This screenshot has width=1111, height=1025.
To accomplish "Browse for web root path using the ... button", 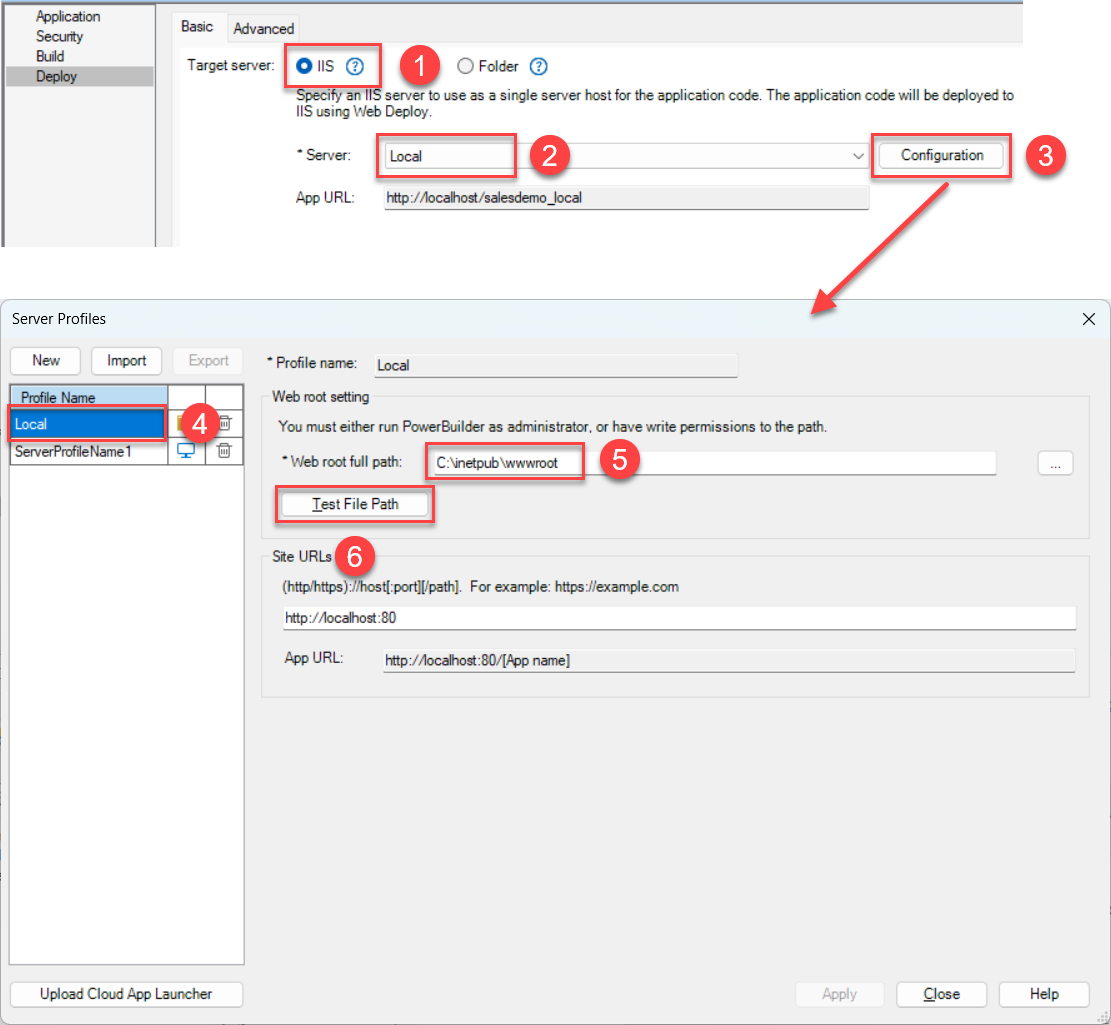I will [x=1055, y=463].
